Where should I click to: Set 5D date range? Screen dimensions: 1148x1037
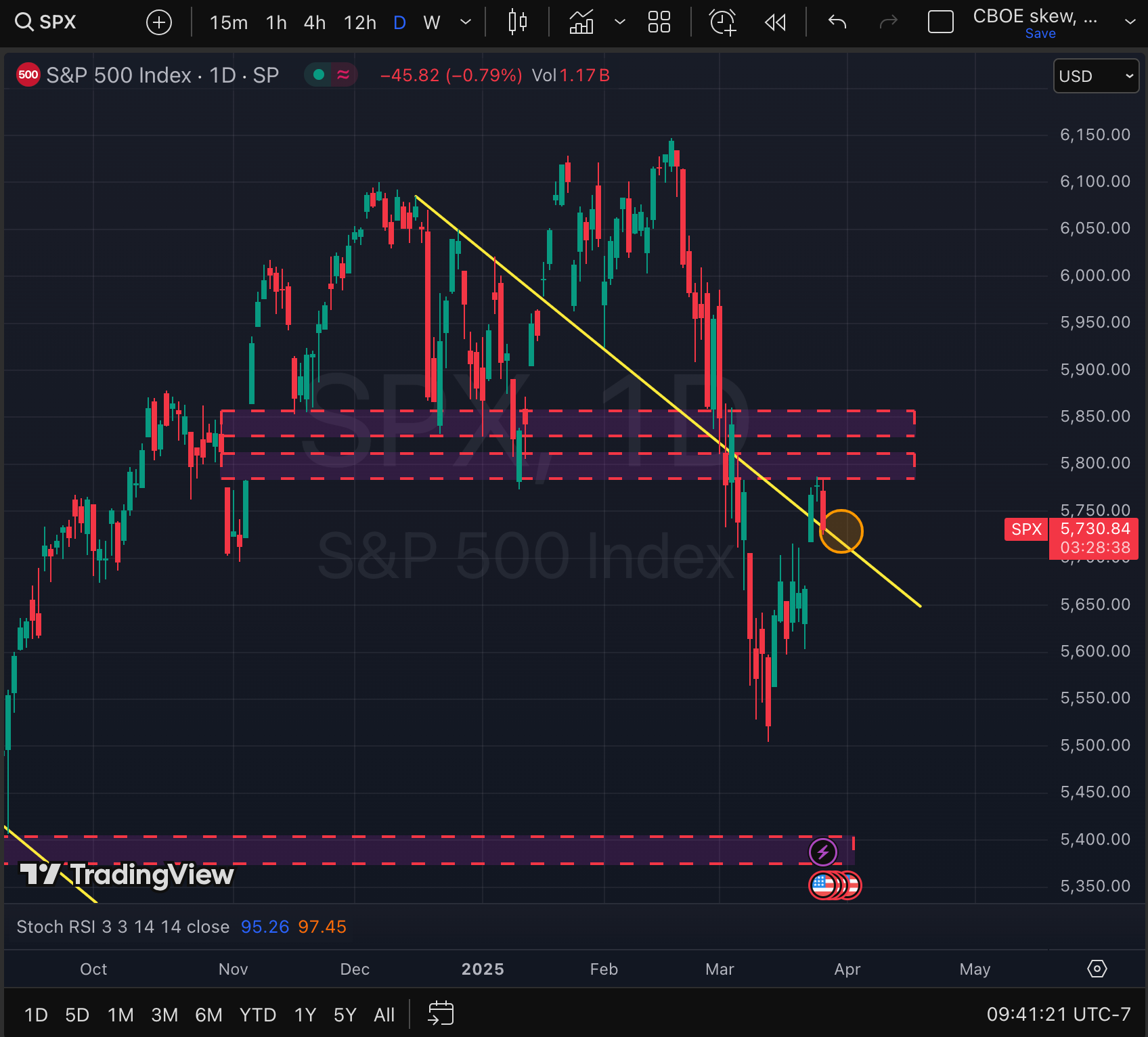(77, 1015)
